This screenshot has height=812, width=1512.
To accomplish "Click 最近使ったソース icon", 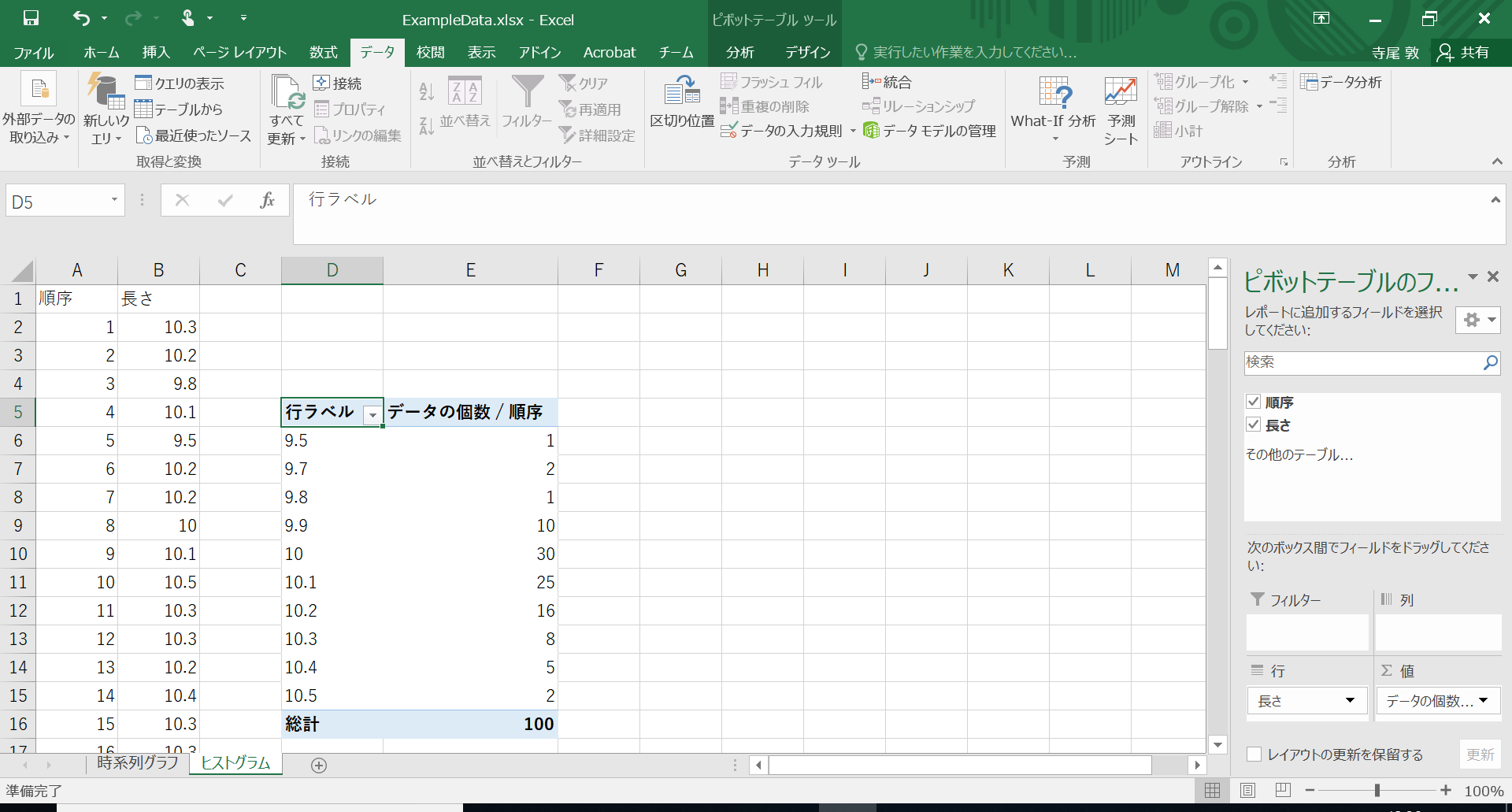I will click(144, 135).
